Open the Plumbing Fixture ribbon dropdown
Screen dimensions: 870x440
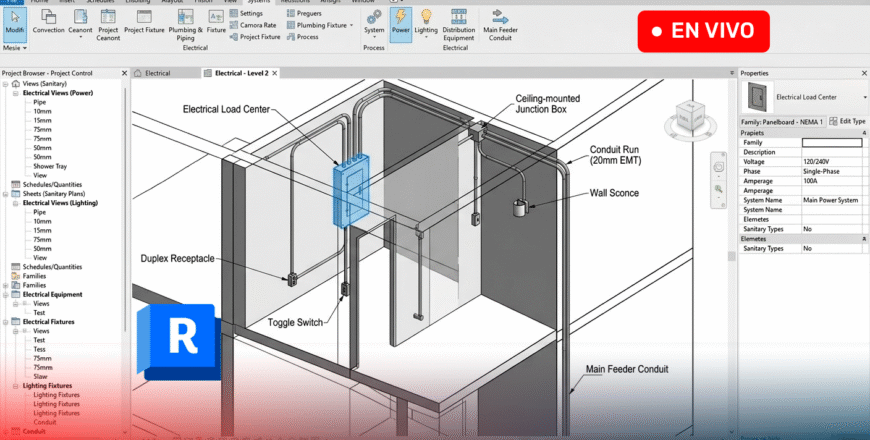[352, 25]
